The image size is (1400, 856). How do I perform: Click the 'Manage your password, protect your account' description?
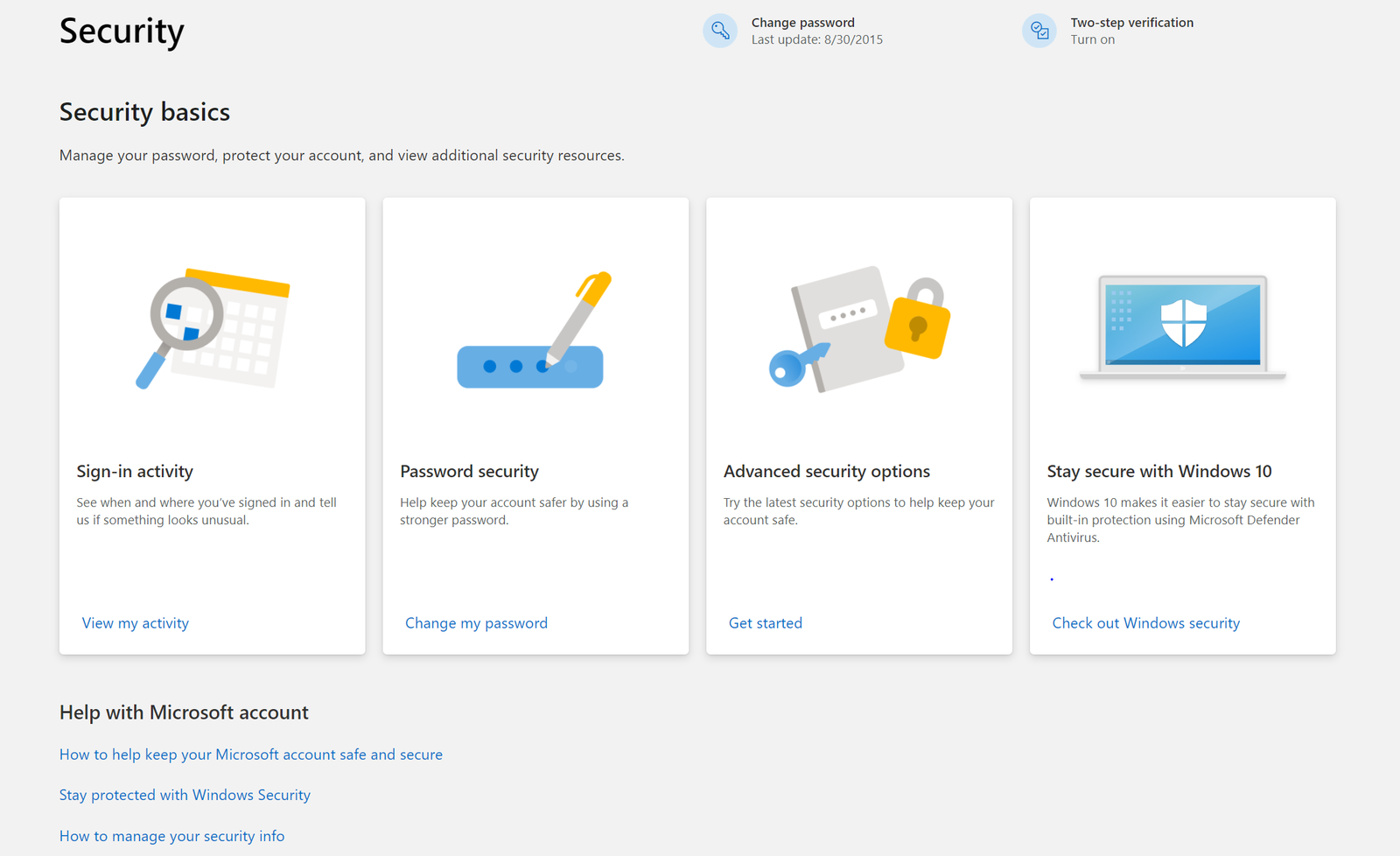(x=341, y=156)
